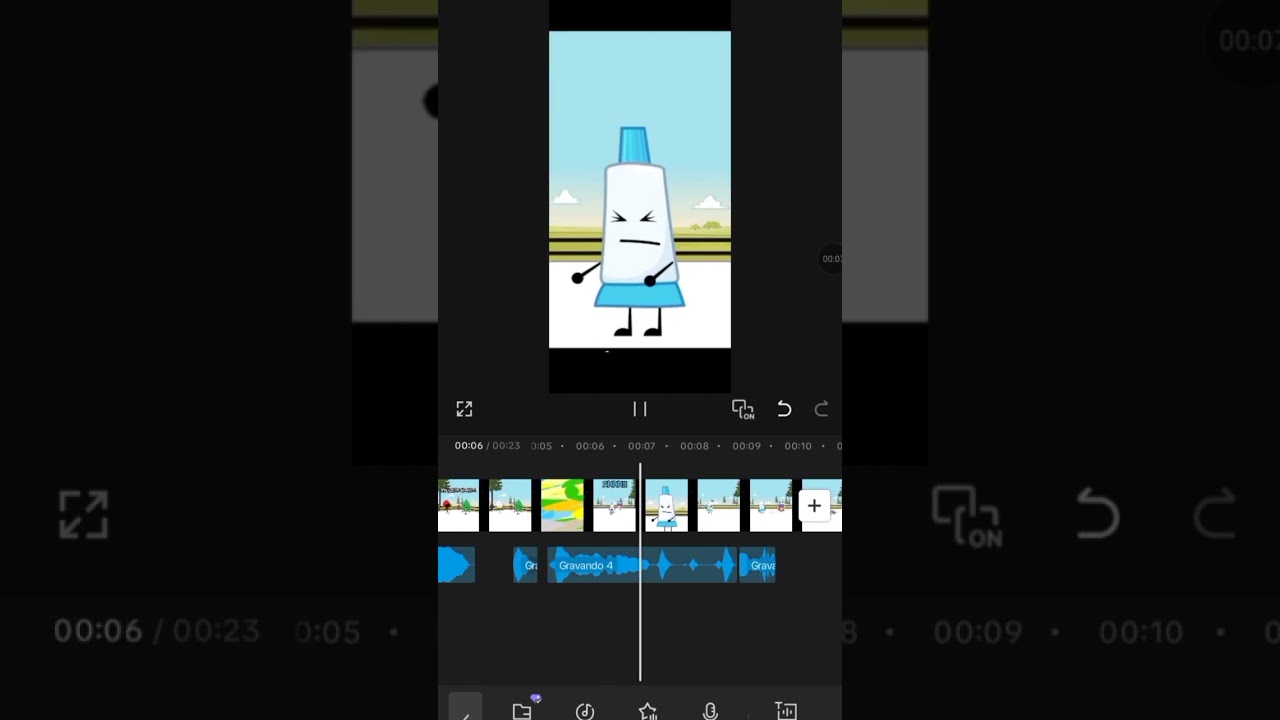The width and height of the screenshot is (1280, 720).
Task: Open the star sound effects tool
Action: point(648,711)
